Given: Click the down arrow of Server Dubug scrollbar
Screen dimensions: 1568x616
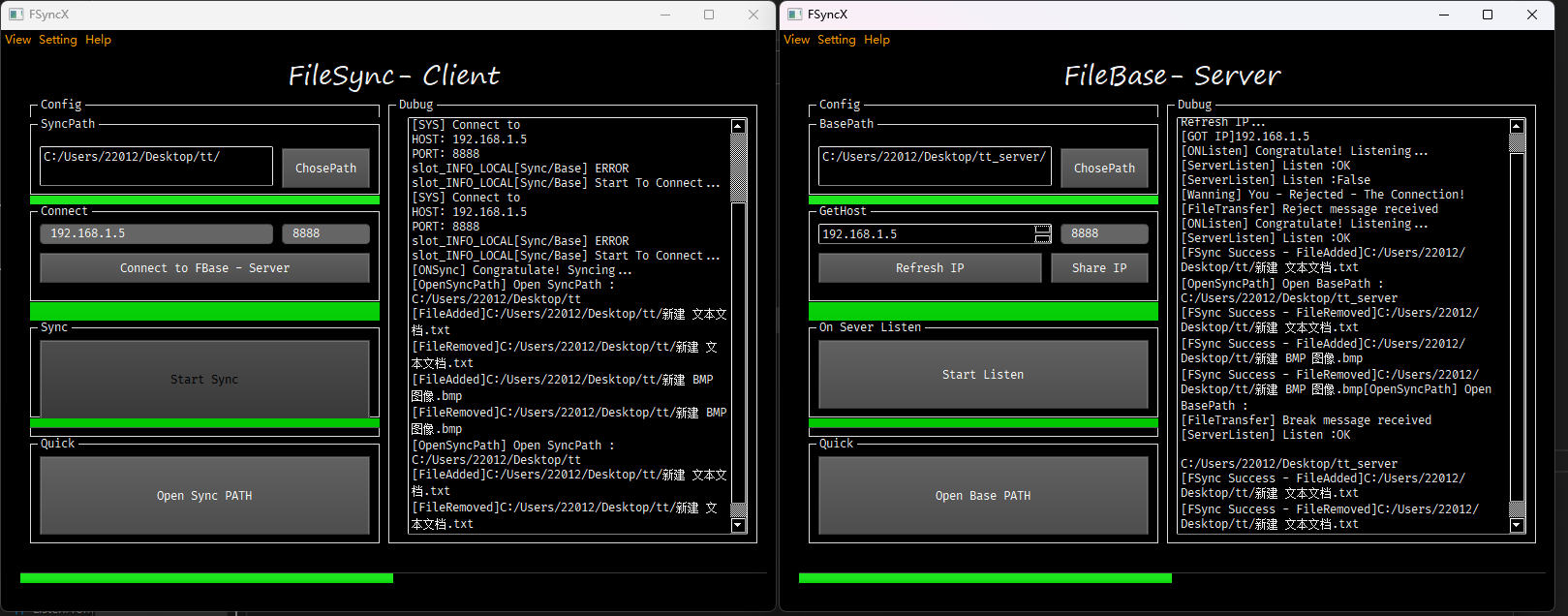Looking at the screenshot, I should tap(1517, 525).
